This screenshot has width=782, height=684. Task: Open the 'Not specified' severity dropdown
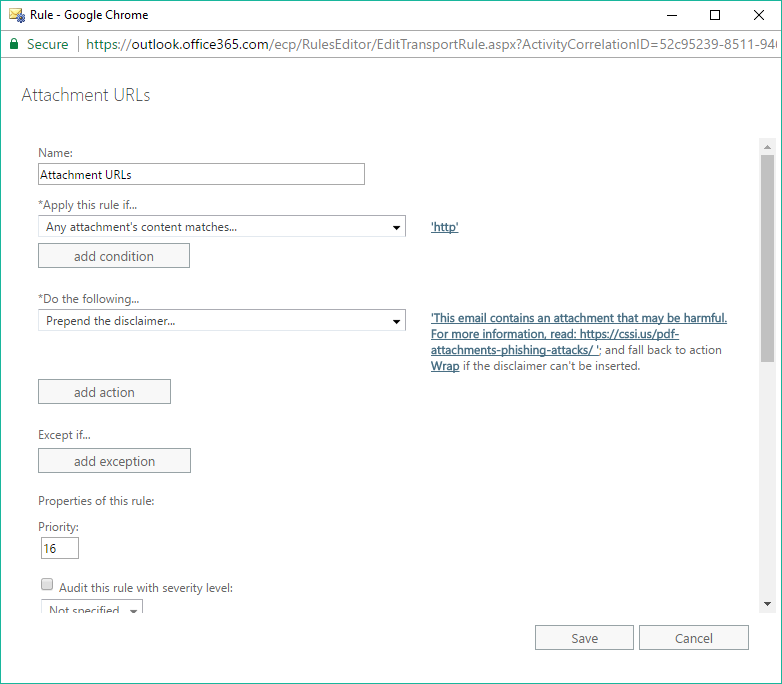click(x=92, y=609)
